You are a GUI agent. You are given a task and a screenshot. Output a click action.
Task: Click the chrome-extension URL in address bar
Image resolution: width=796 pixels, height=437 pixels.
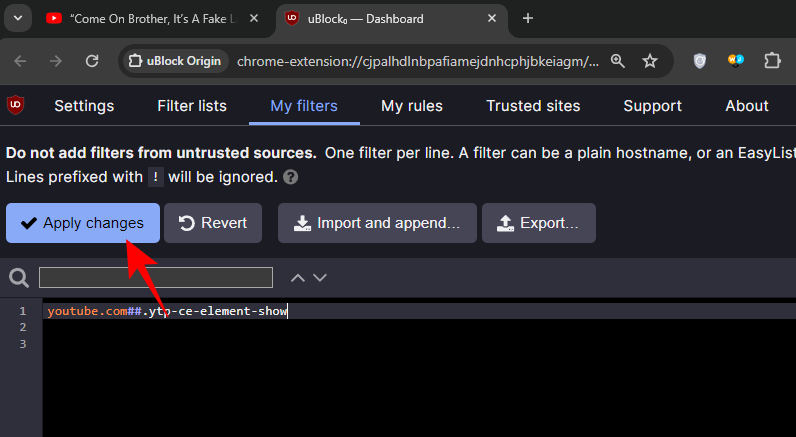click(x=418, y=61)
